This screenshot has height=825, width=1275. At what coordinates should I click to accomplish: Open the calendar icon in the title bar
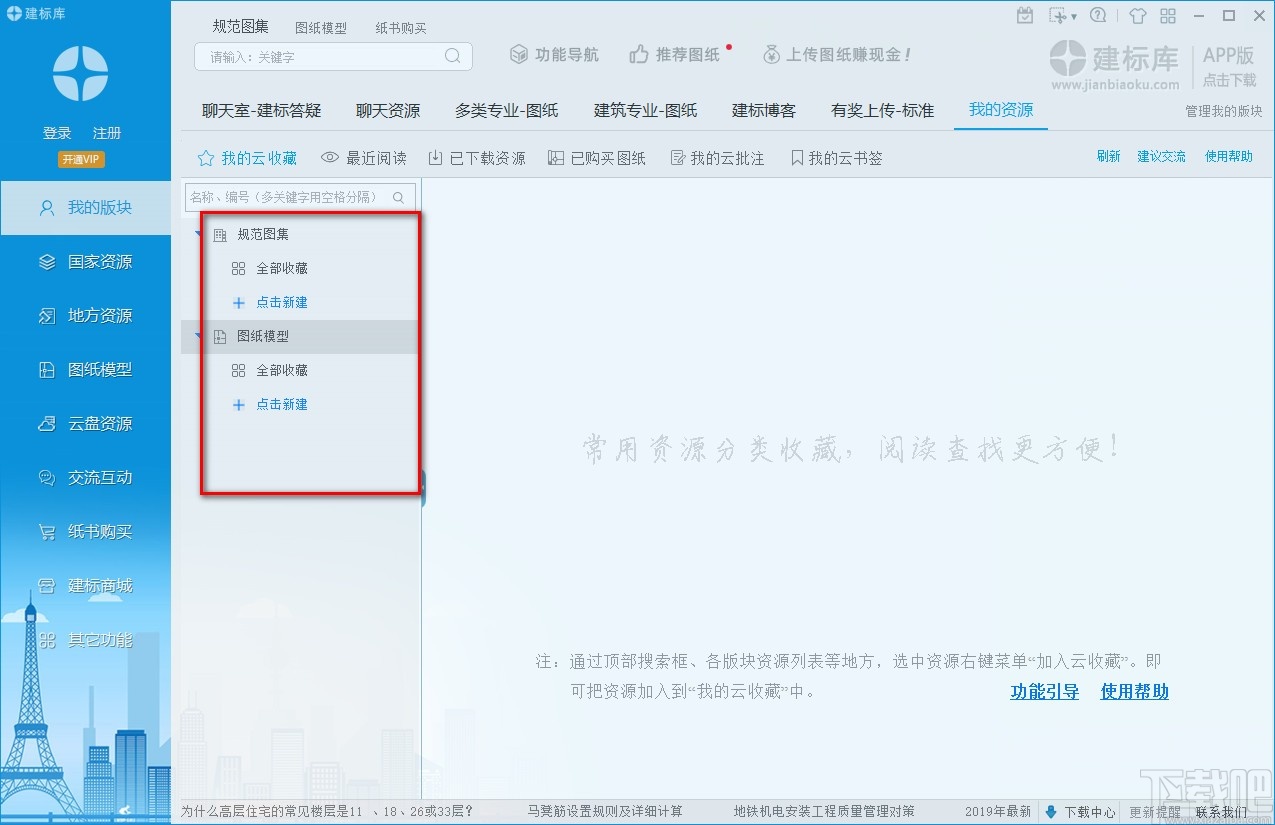click(1026, 15)
